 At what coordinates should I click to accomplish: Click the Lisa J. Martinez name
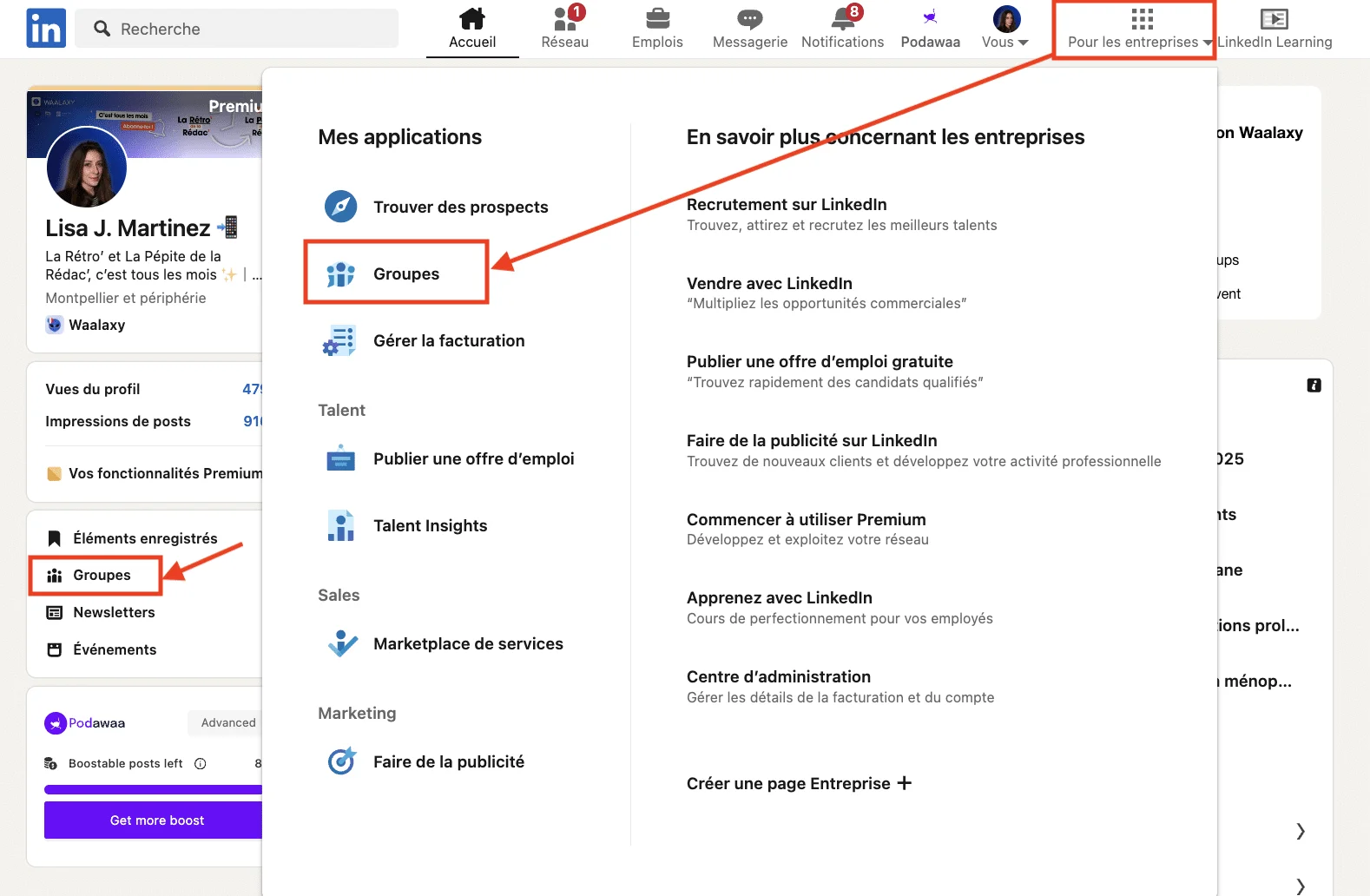(128, 227)
